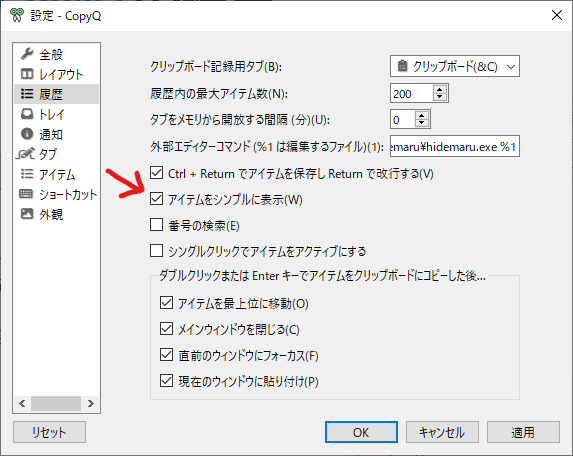Open the タブ pencil icon section
573x456 pixels.
click(25, 153)
